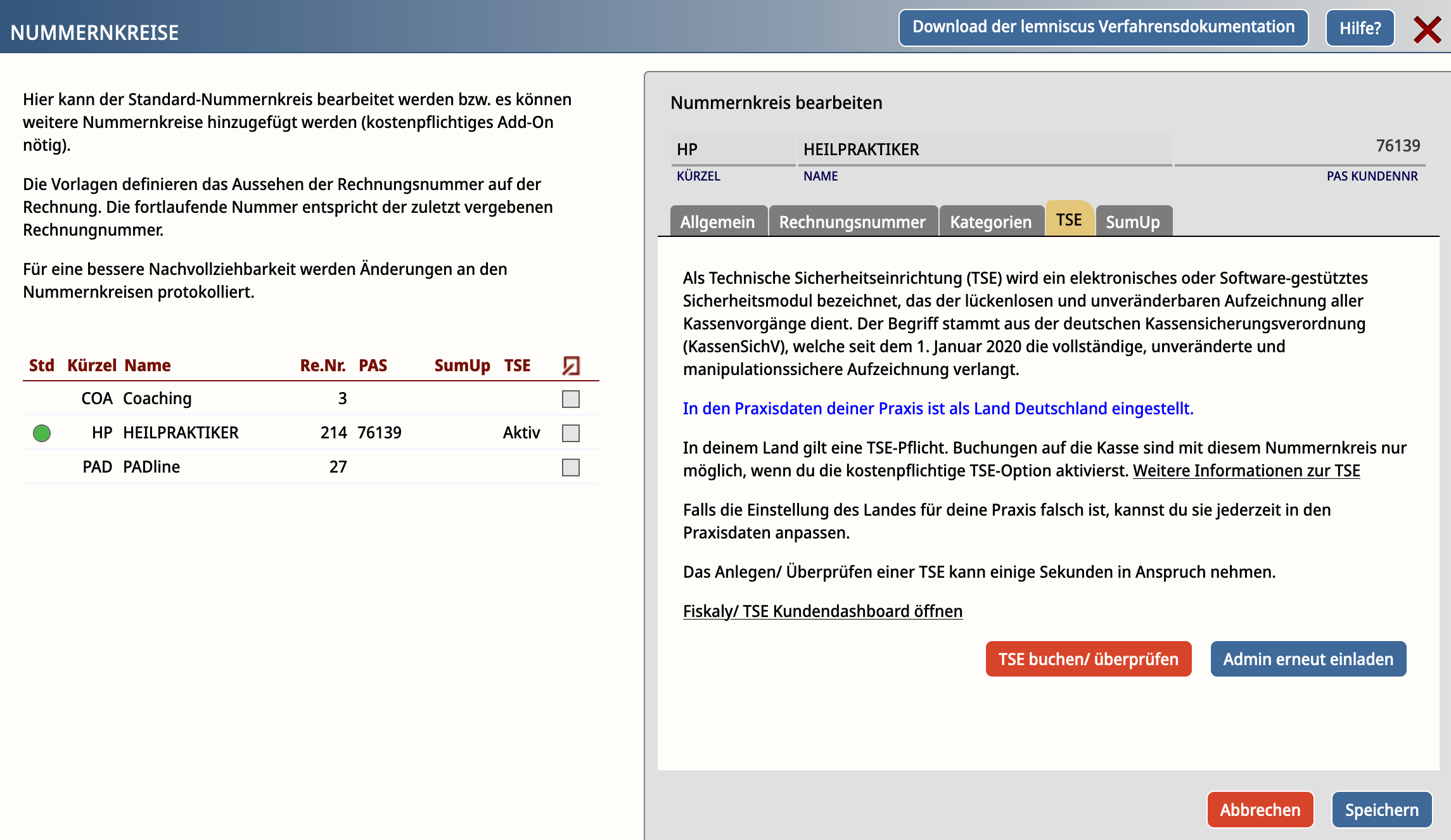Viewport: 1451px width, 840px height.
Task: Select the TSE tab
Action: point(1069,220)
